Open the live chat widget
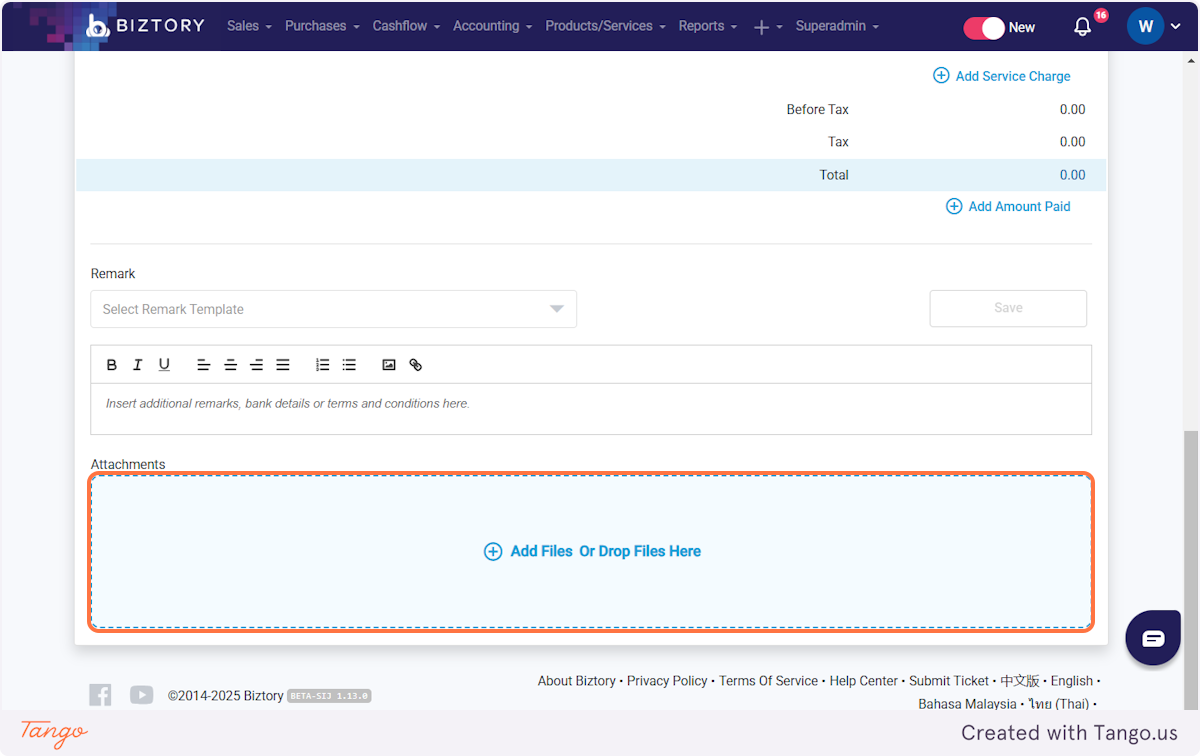The image size is (1200, 756). (1153, 638)
